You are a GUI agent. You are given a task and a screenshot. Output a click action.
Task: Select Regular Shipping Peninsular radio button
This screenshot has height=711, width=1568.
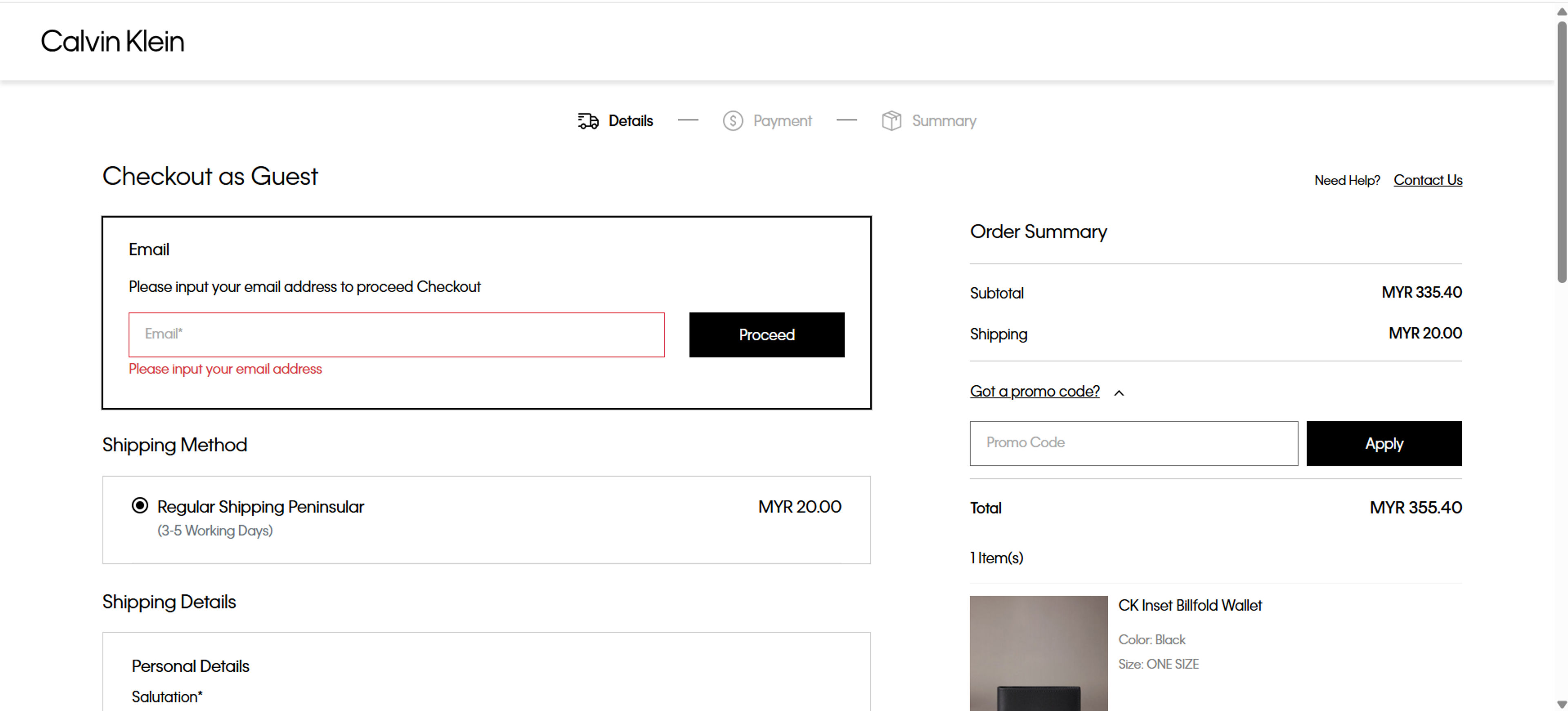click(140, 505)
